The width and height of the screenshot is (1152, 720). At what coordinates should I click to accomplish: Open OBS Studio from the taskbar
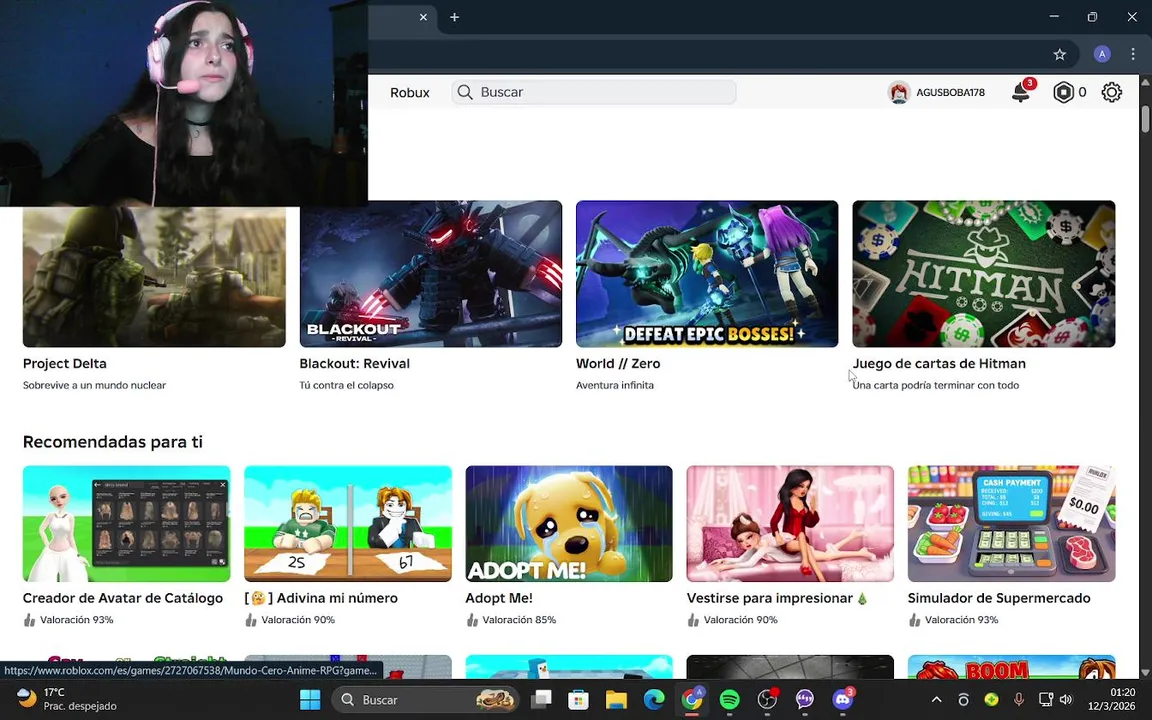pyautogui.click(x=767, y=699)
